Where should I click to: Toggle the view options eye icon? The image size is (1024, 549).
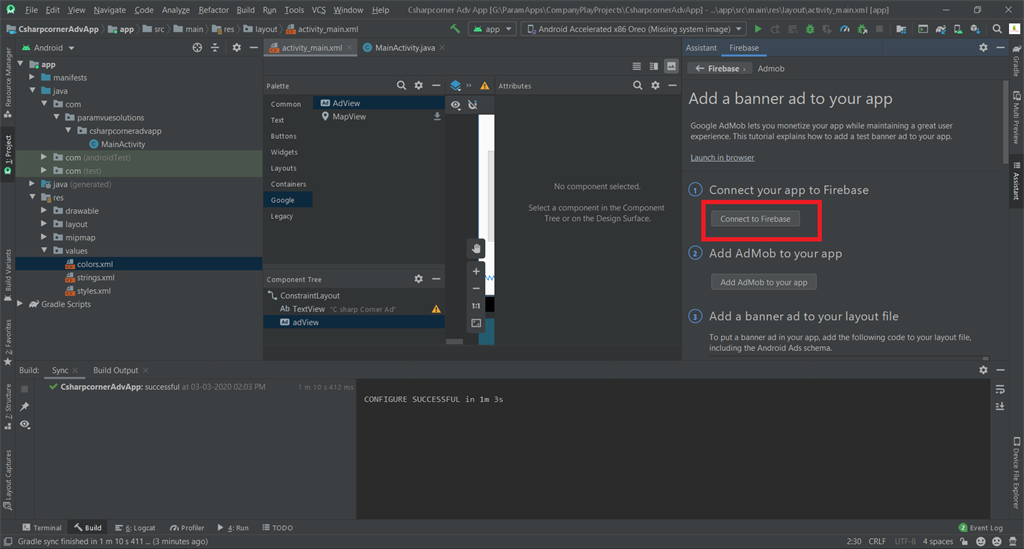point(455,104)
